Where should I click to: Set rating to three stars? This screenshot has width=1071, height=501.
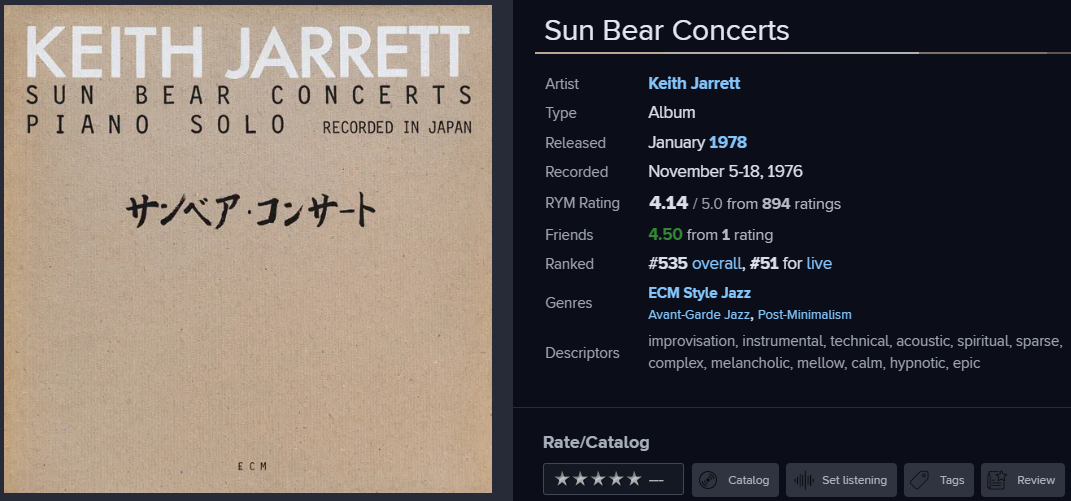click(x=598, y=479)
